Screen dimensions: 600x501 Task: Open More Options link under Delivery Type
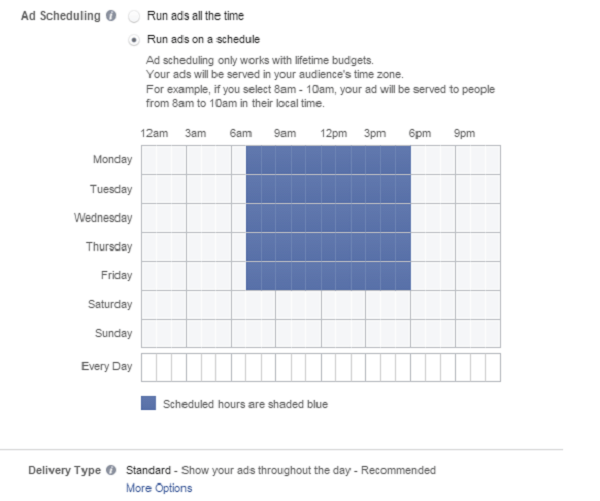[x=159, y=488]
